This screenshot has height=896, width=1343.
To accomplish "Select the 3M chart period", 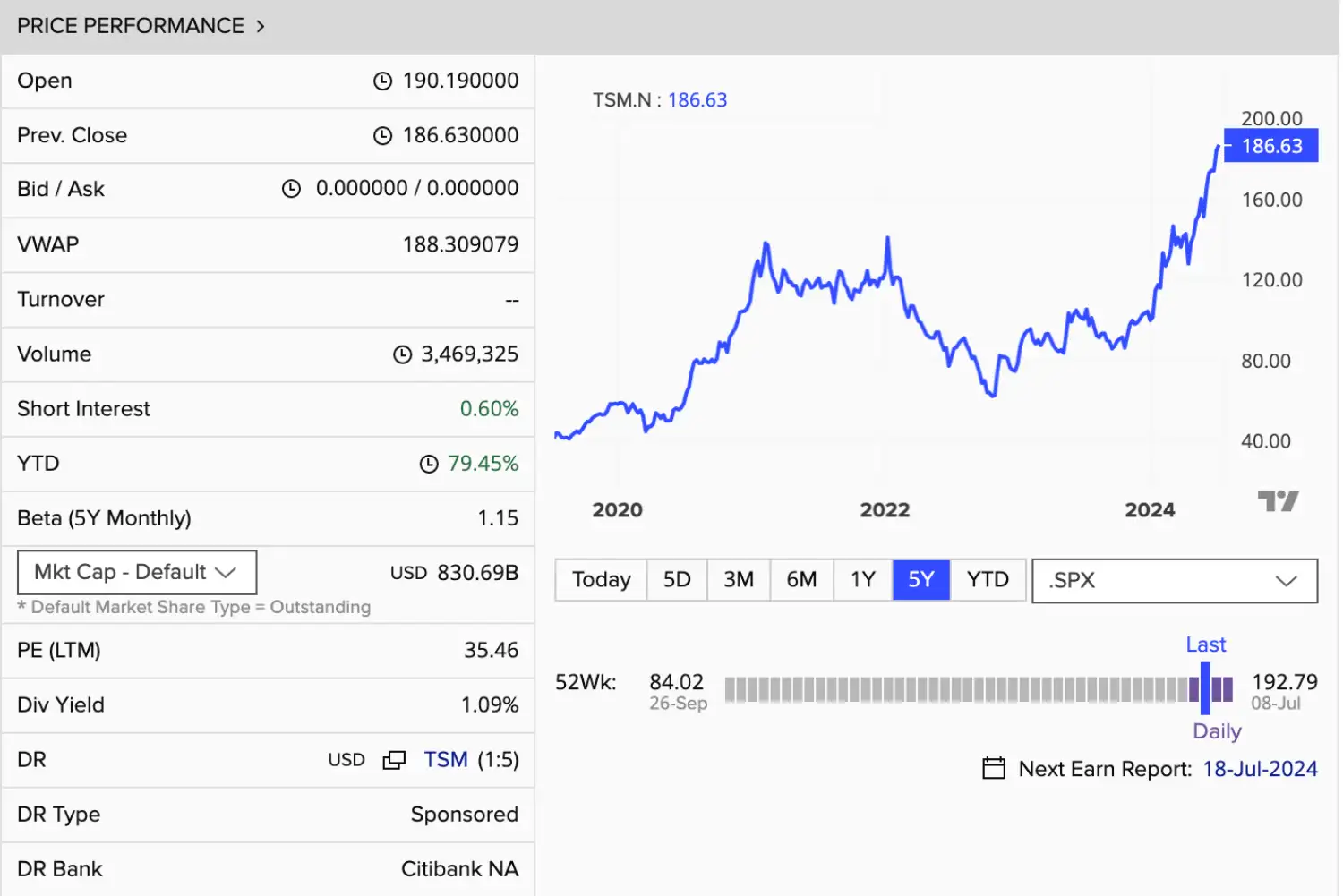I will 739,580.
